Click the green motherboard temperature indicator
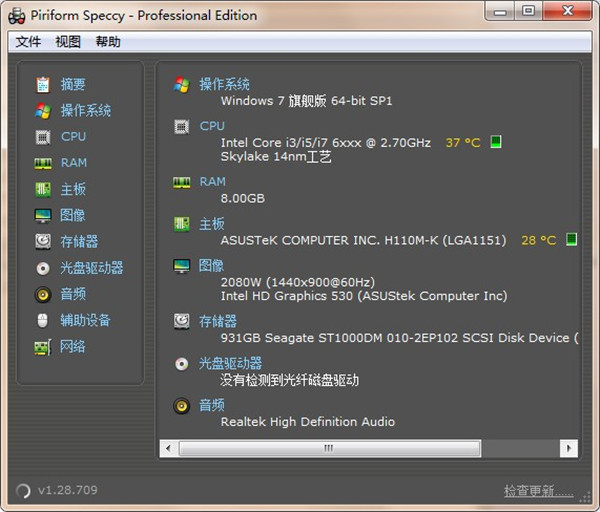Screen dimensions: 600x512 tap(571, 240)
